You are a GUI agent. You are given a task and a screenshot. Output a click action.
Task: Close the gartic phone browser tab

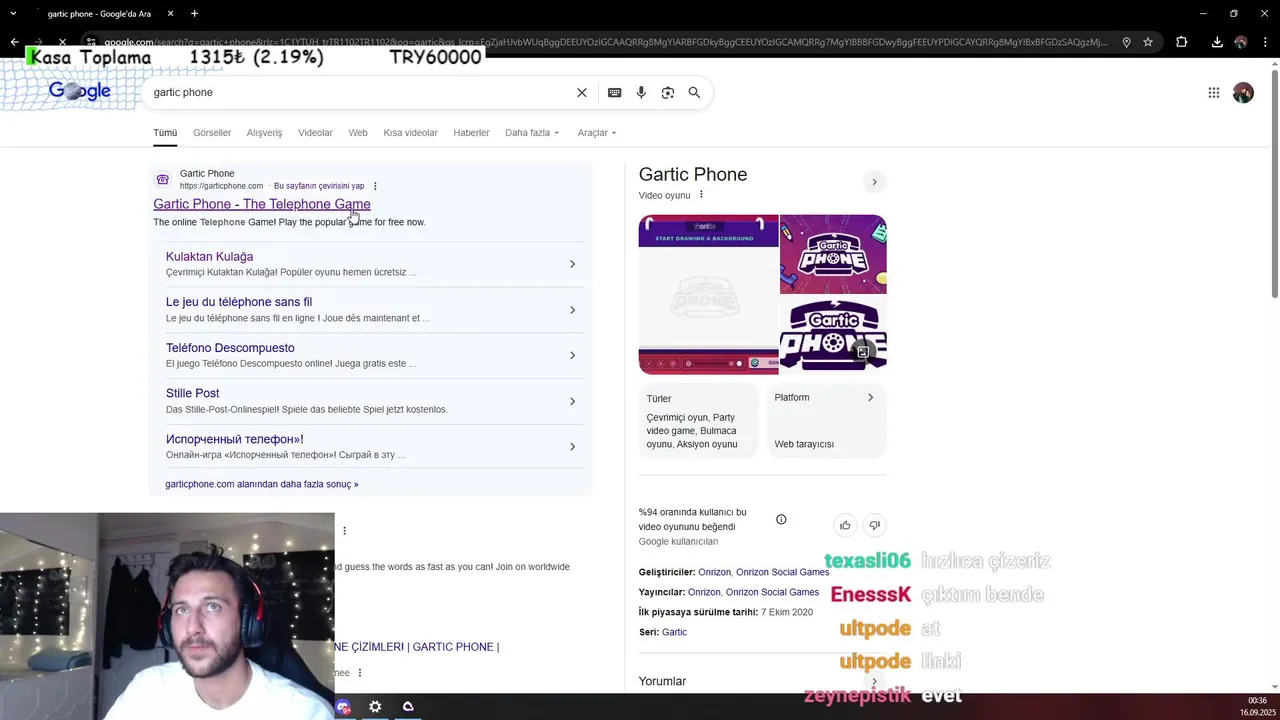(170, 14)
